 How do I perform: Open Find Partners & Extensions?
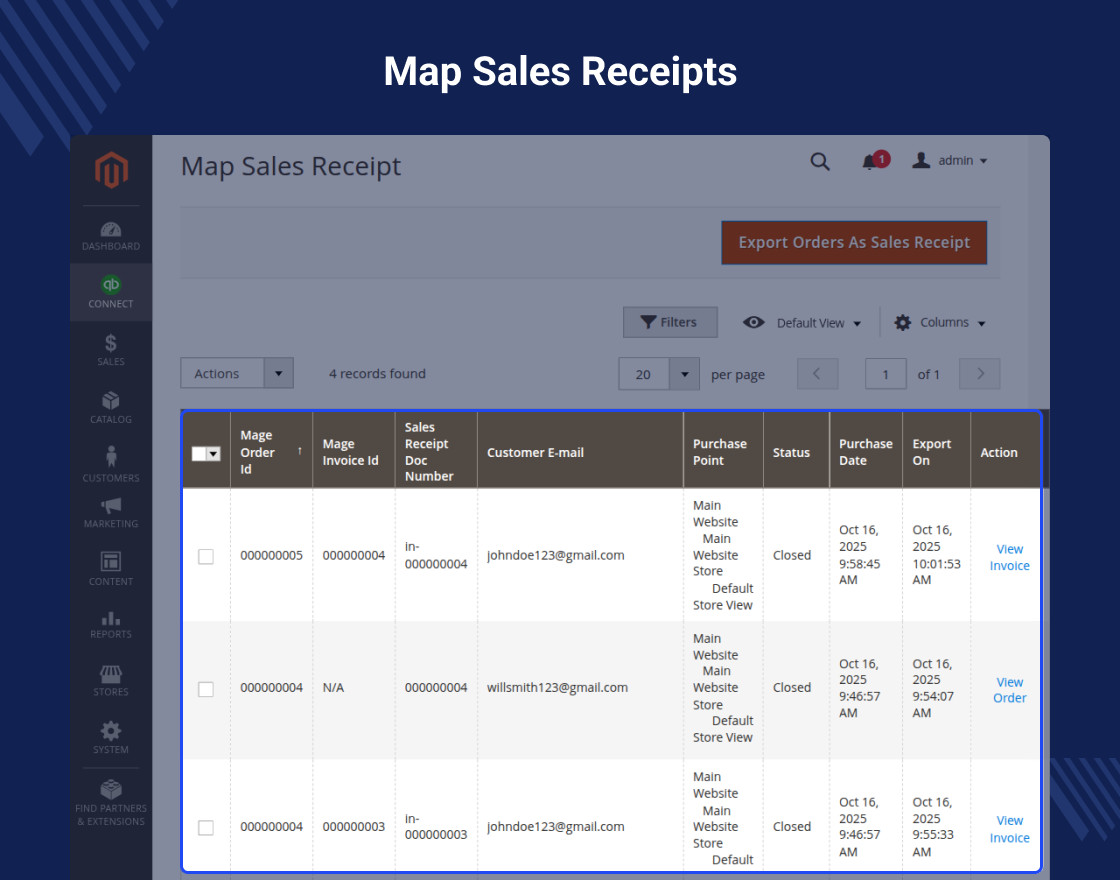(111, 803)
